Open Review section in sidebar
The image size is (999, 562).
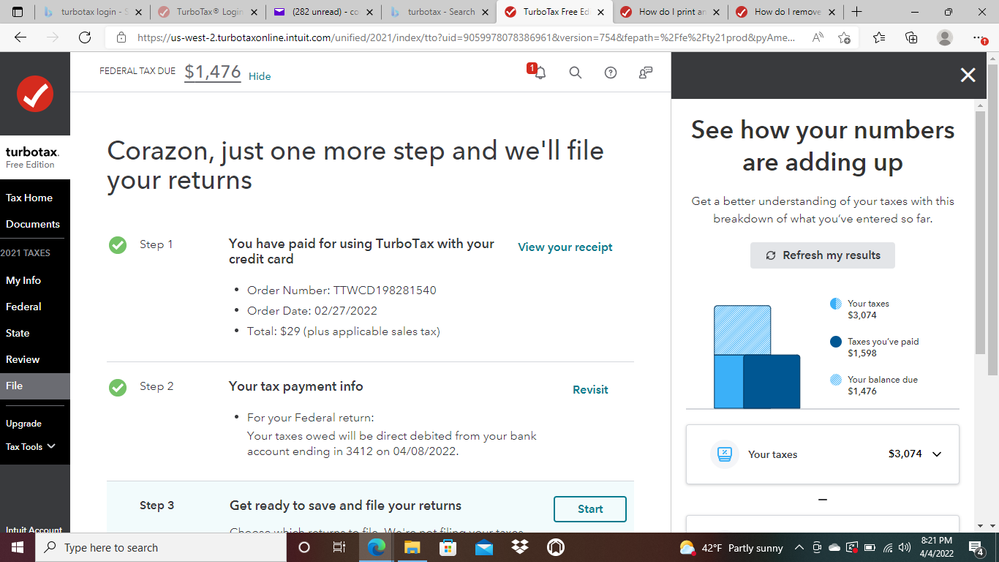23,359
